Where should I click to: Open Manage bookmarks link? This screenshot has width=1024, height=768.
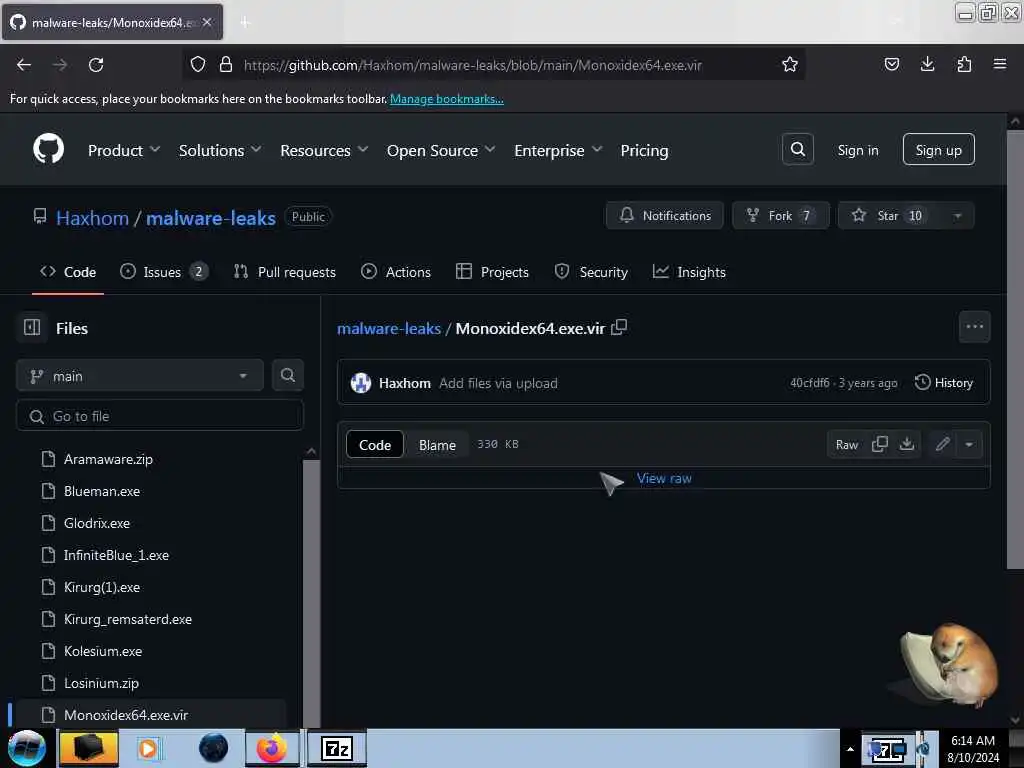[x=447, y=99]
